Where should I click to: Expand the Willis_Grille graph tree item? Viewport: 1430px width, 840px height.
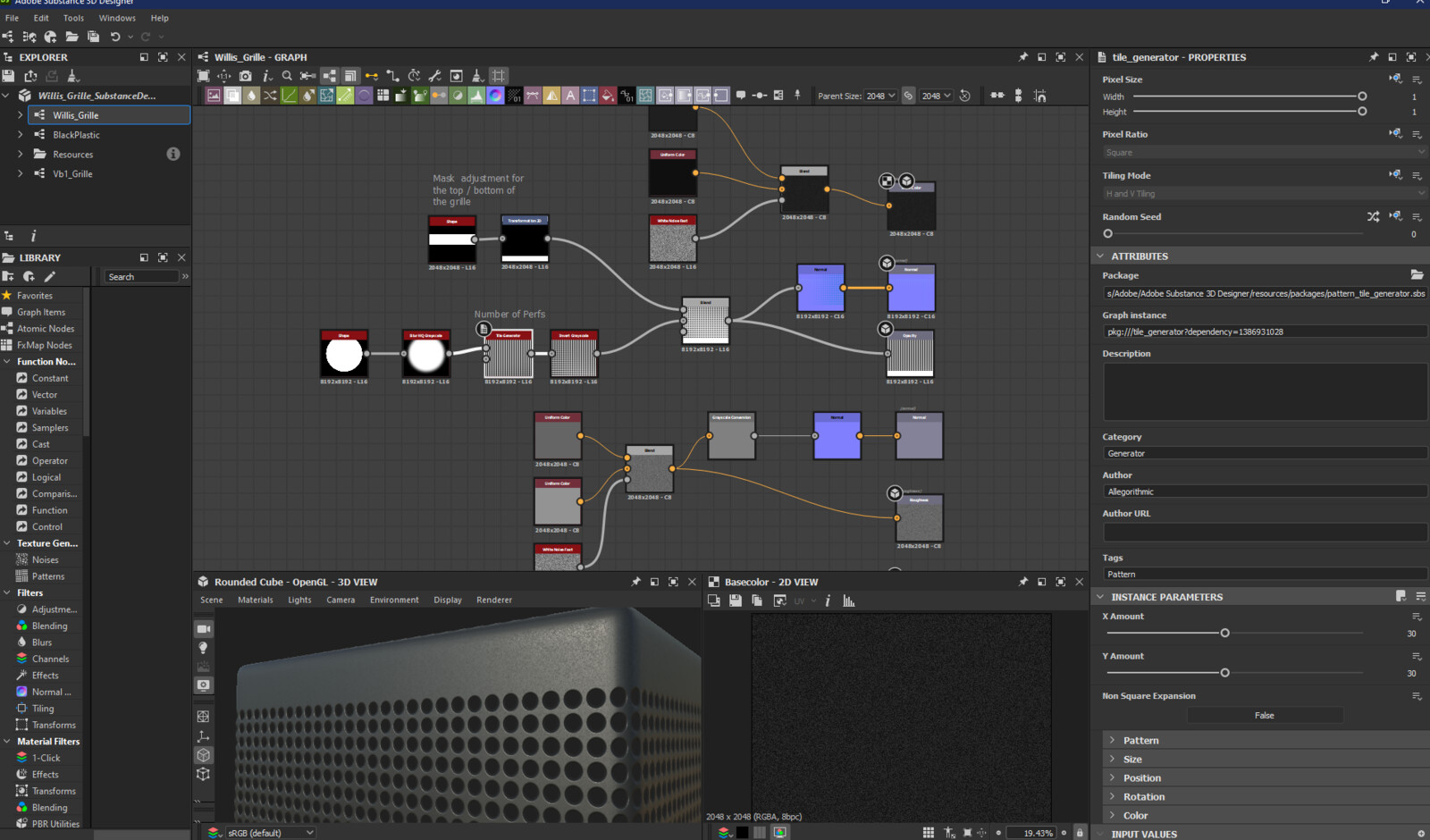[21, 115]
